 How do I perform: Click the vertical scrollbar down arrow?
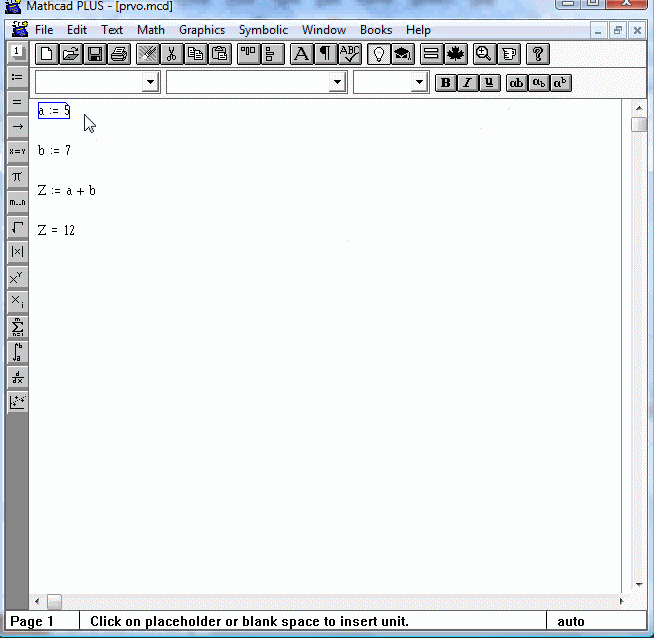coord(639,584)
